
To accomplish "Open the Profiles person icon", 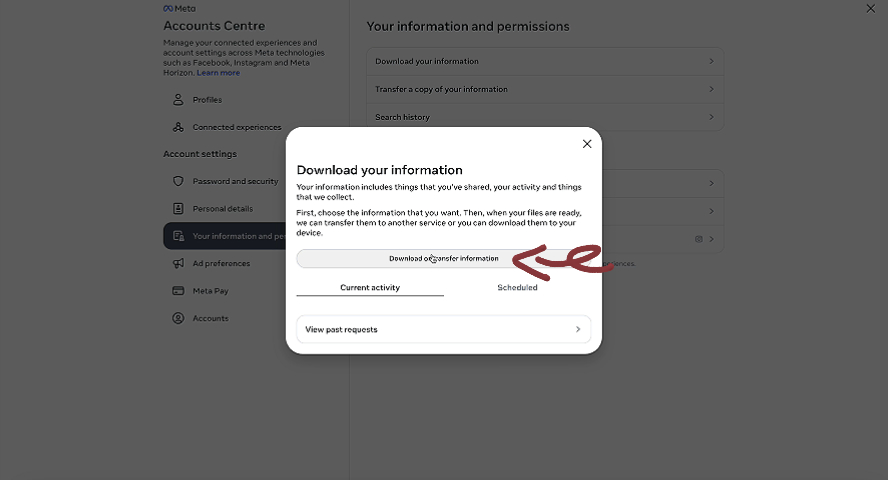I will pyautogui.click(x=178, y=100).
